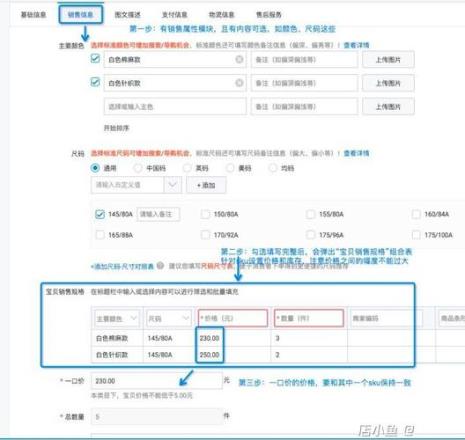Expand the custom size dropdown arrow
This screenshot has height=440, width=465.
click(x=173, y=185)
